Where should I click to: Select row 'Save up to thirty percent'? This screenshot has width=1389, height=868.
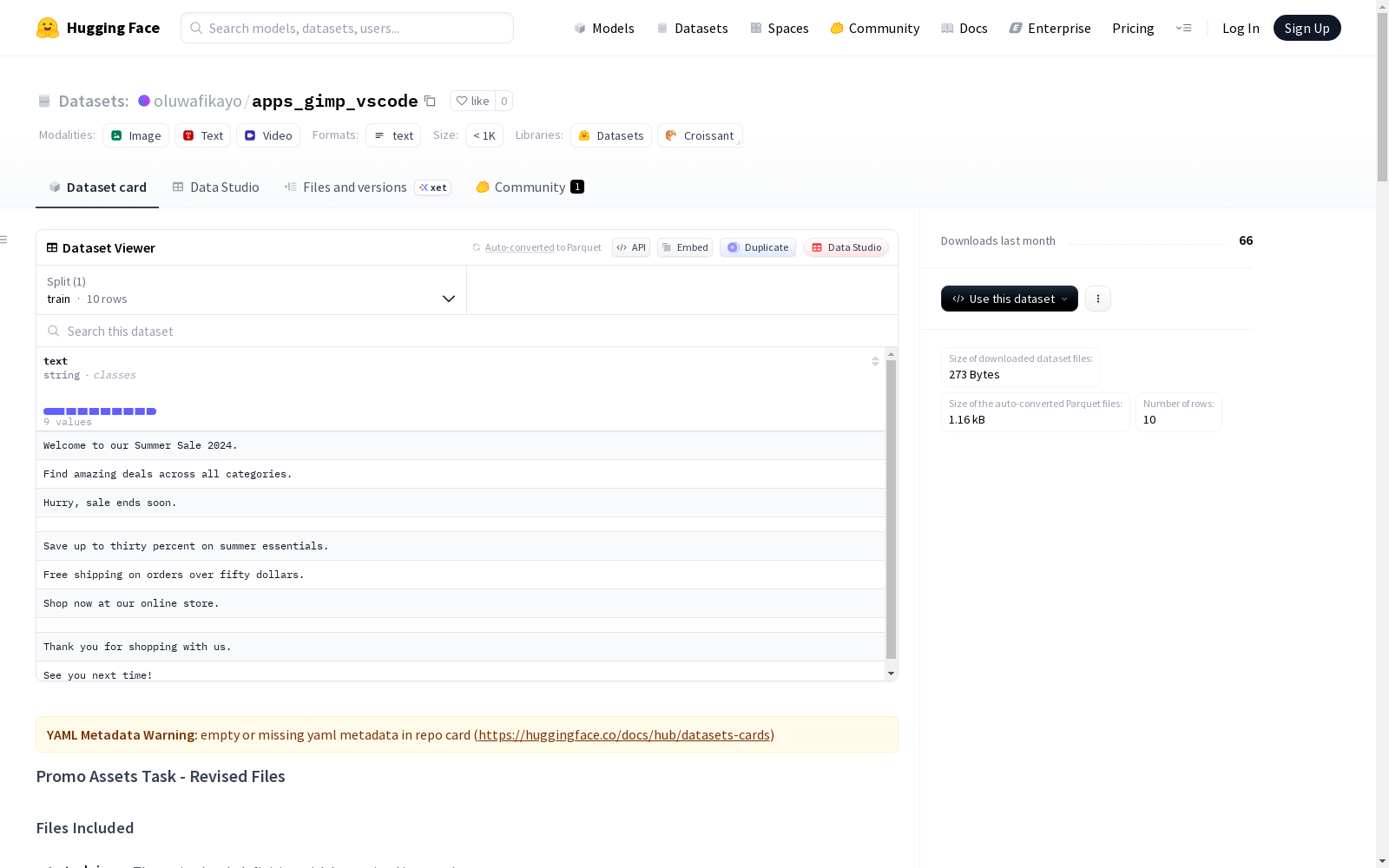click(x=460, y=546)
